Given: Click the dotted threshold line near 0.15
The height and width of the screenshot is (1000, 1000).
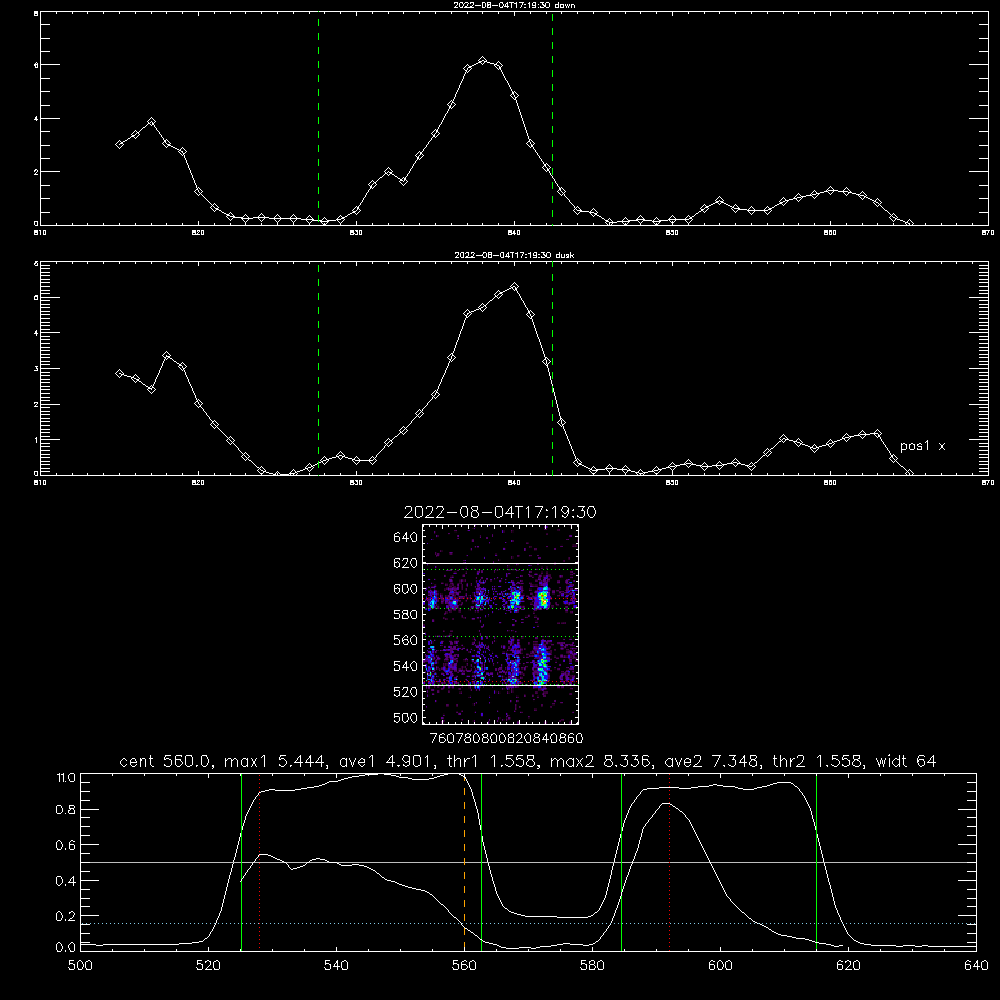Looking at the screenshot, I should 528,923.
